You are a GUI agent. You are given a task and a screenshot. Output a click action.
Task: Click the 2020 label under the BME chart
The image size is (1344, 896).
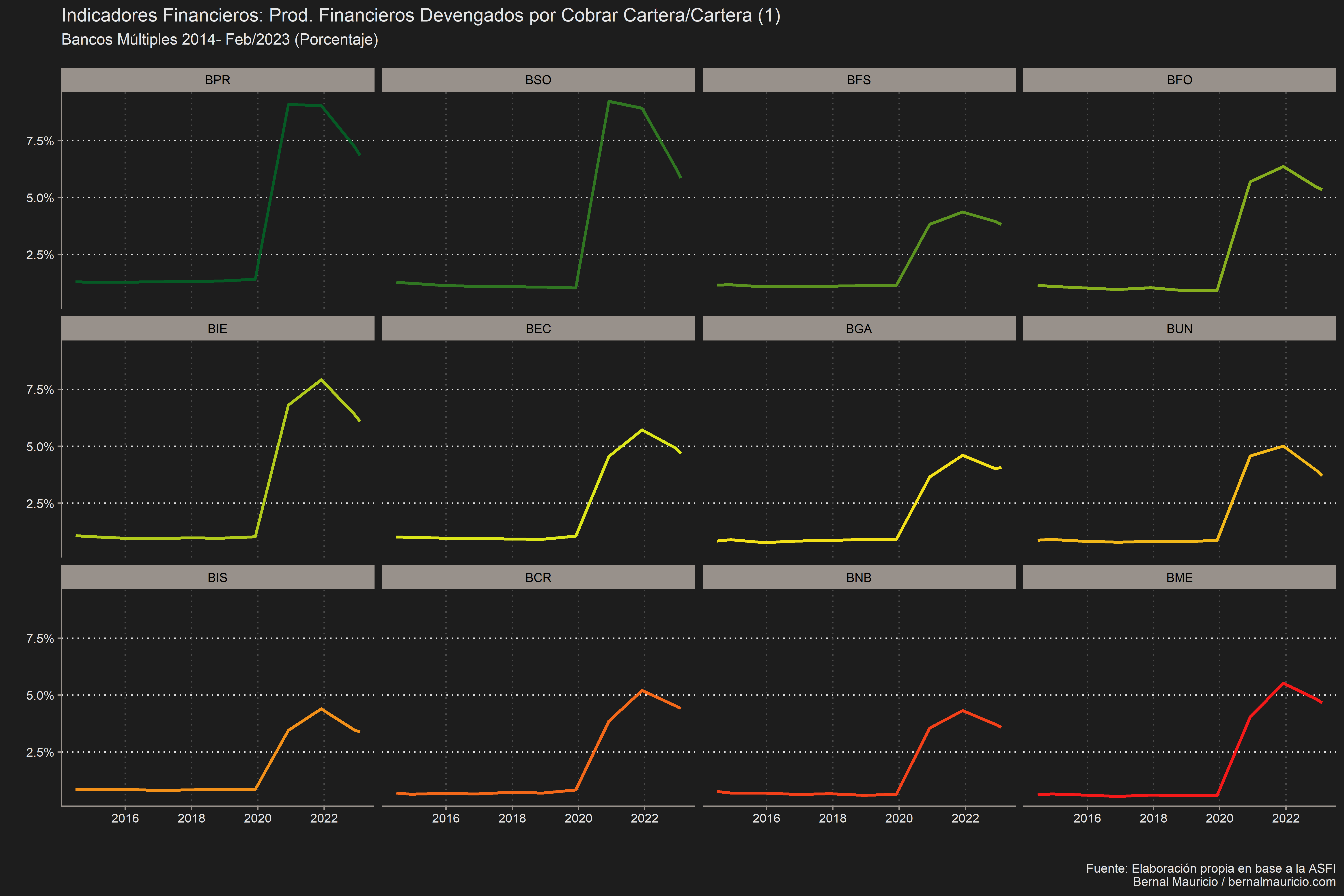coord(1219,818)
